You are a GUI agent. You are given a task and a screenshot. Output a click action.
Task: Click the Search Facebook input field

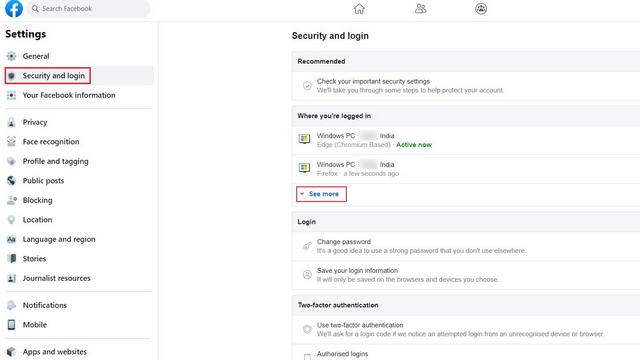[89, 9]
